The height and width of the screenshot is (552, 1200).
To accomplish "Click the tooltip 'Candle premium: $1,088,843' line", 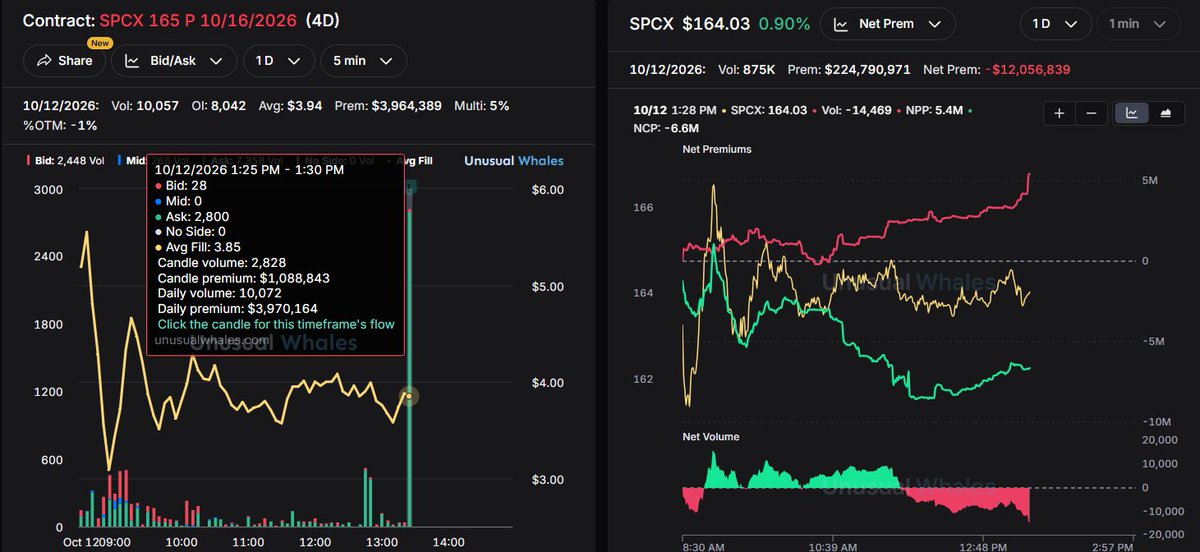I will coord(243,278).
